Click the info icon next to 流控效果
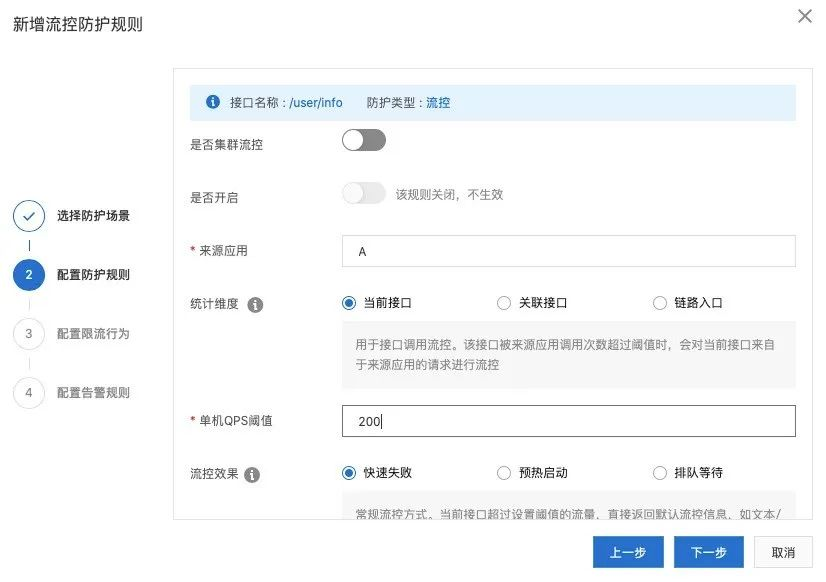Image resolution: width=826 pixels, height=582 pixels. 252,474
